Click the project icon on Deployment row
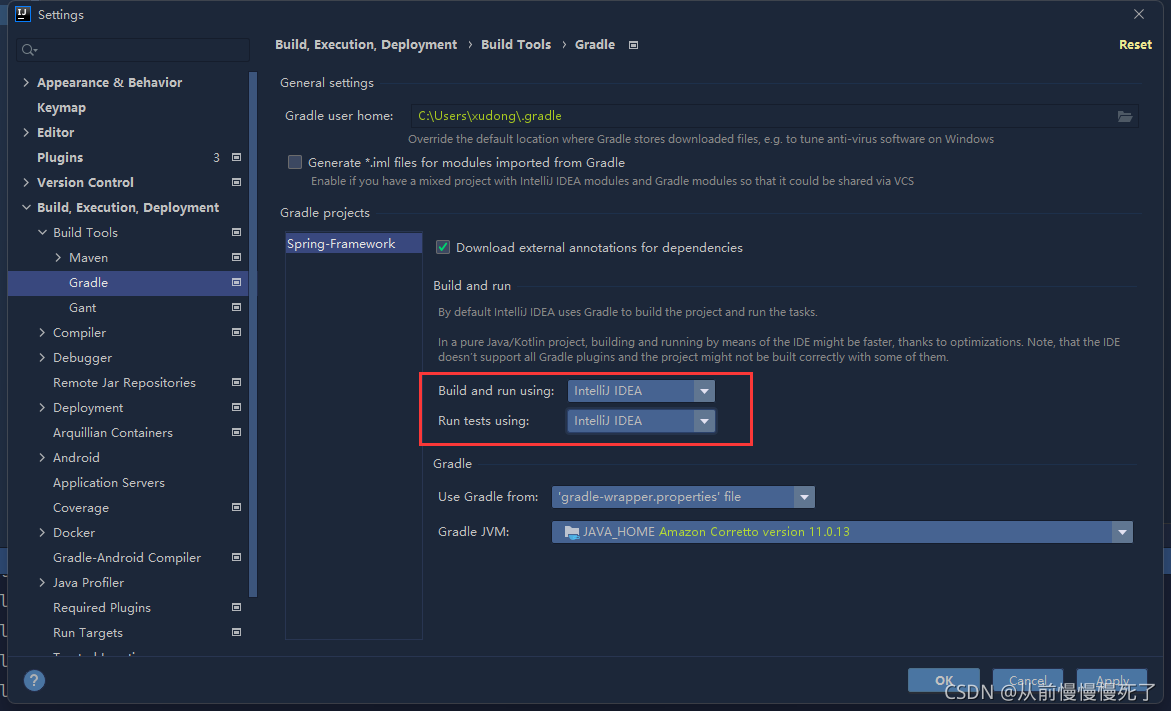1171x711 pixels. click(237, 408)
